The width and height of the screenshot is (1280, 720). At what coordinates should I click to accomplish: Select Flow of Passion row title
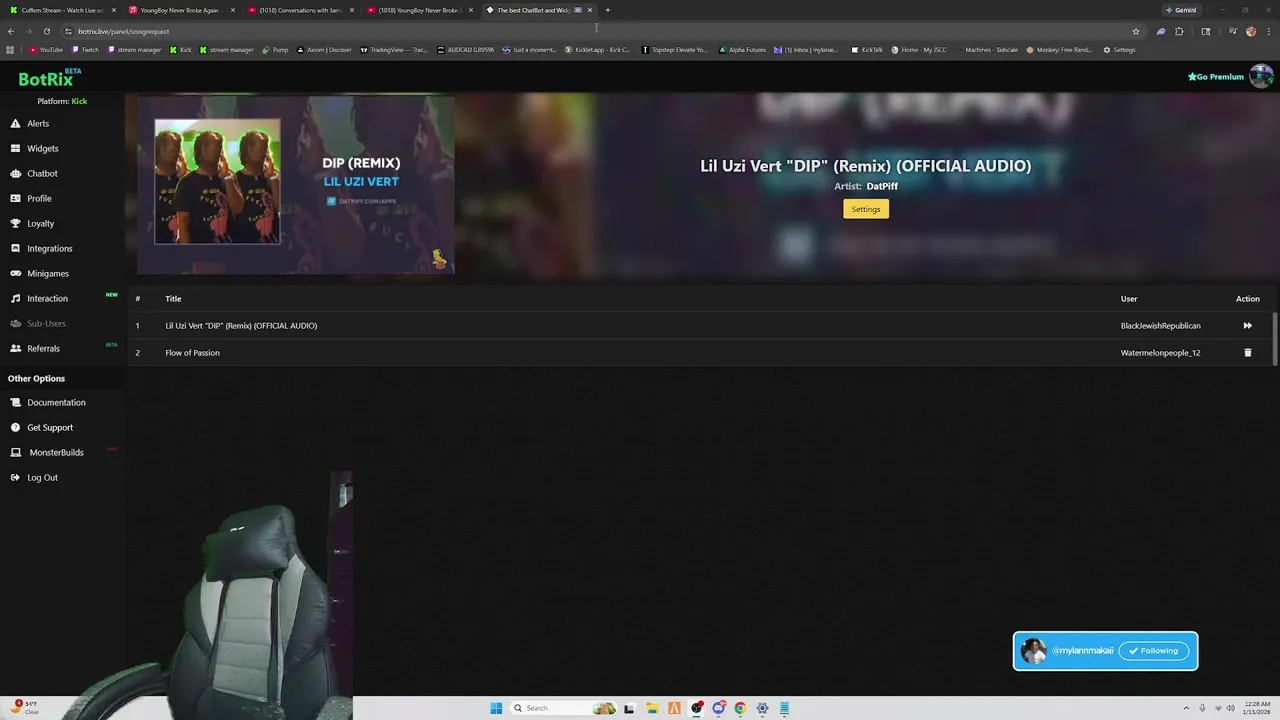(192, 352)
